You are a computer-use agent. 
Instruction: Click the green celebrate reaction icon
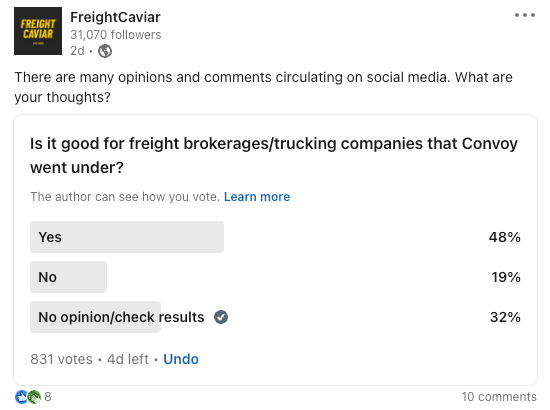coord(34,397)
